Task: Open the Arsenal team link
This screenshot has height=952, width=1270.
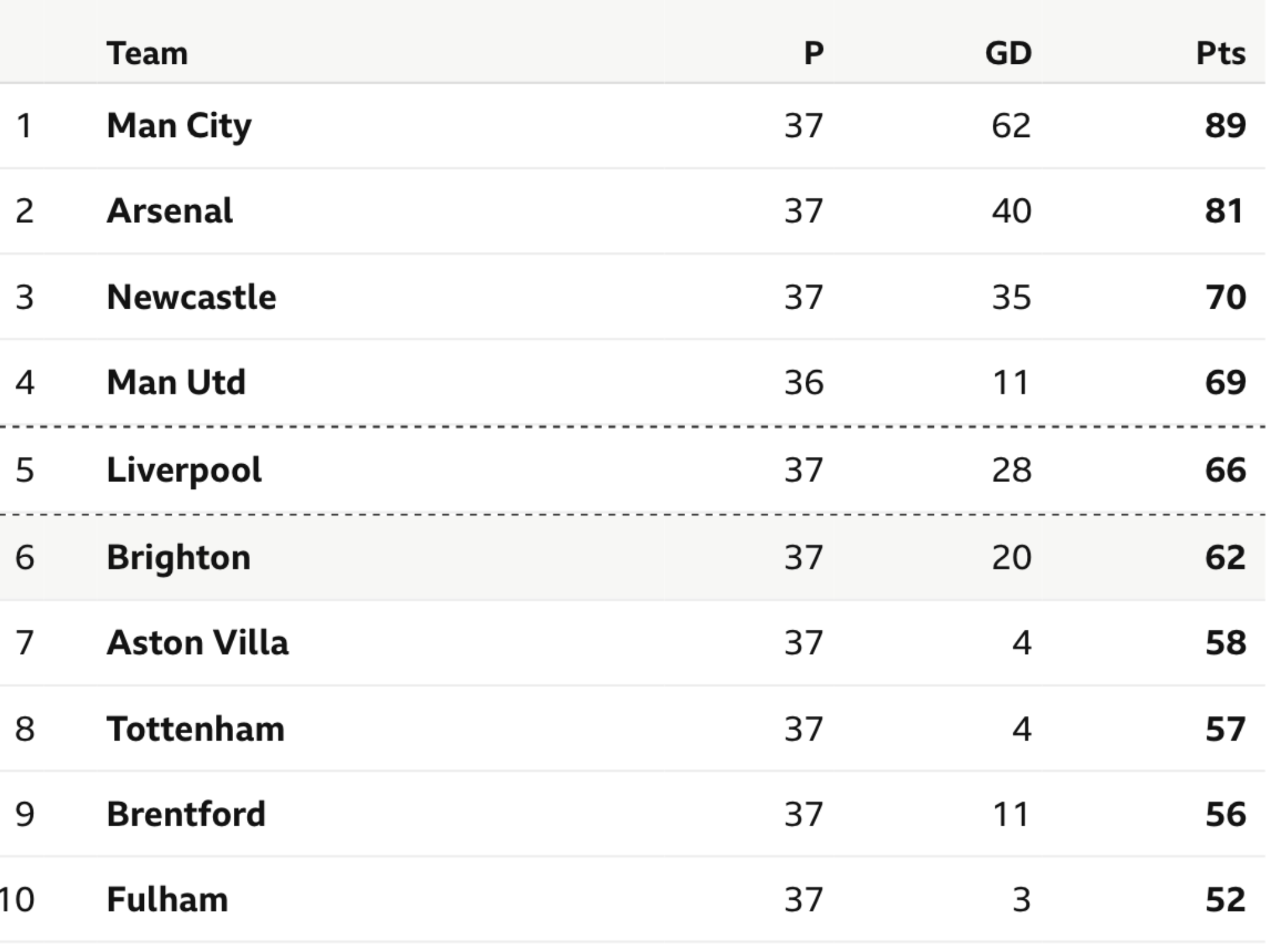Action: 169,211
